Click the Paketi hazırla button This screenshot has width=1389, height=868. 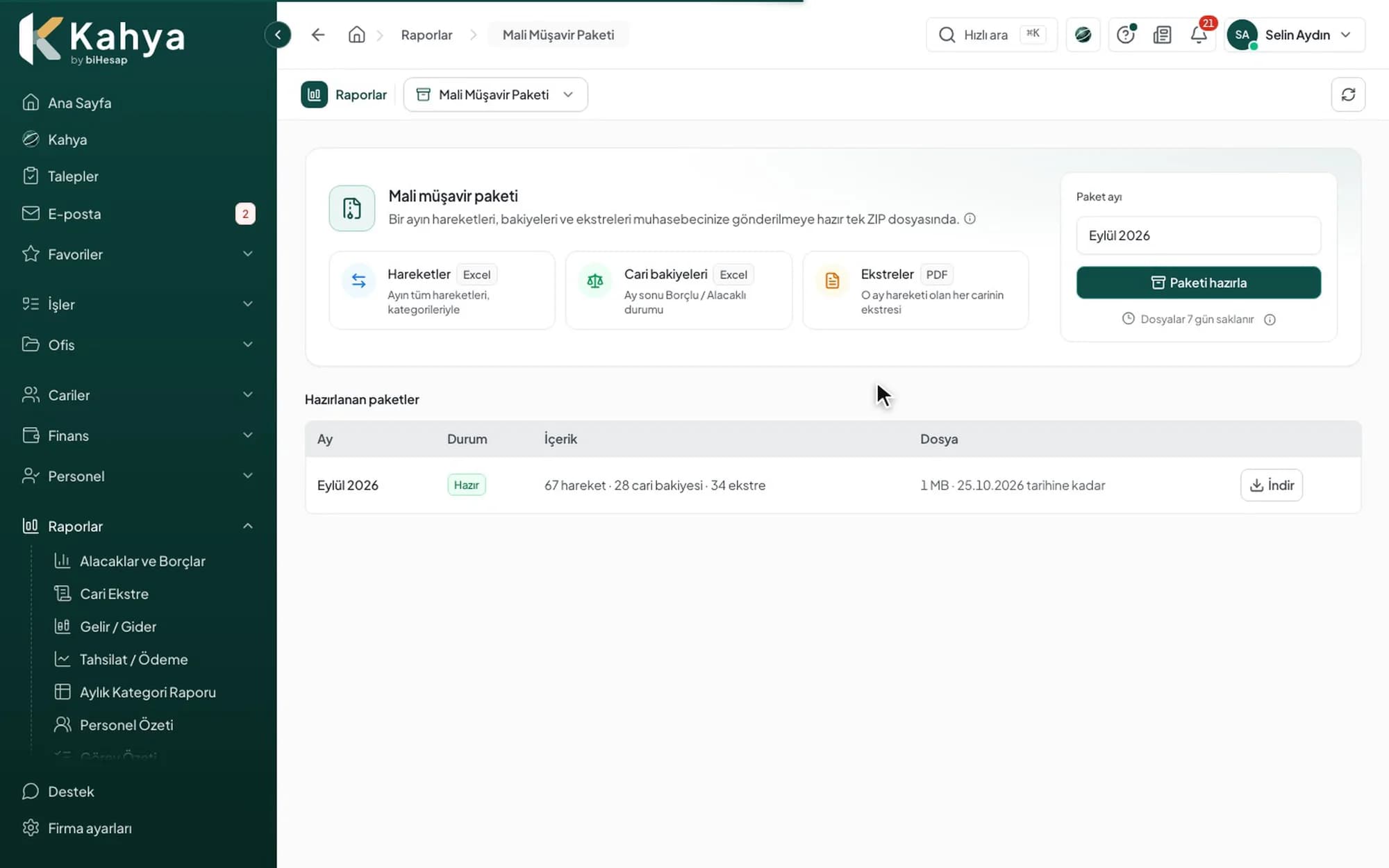coord(1199,283)
